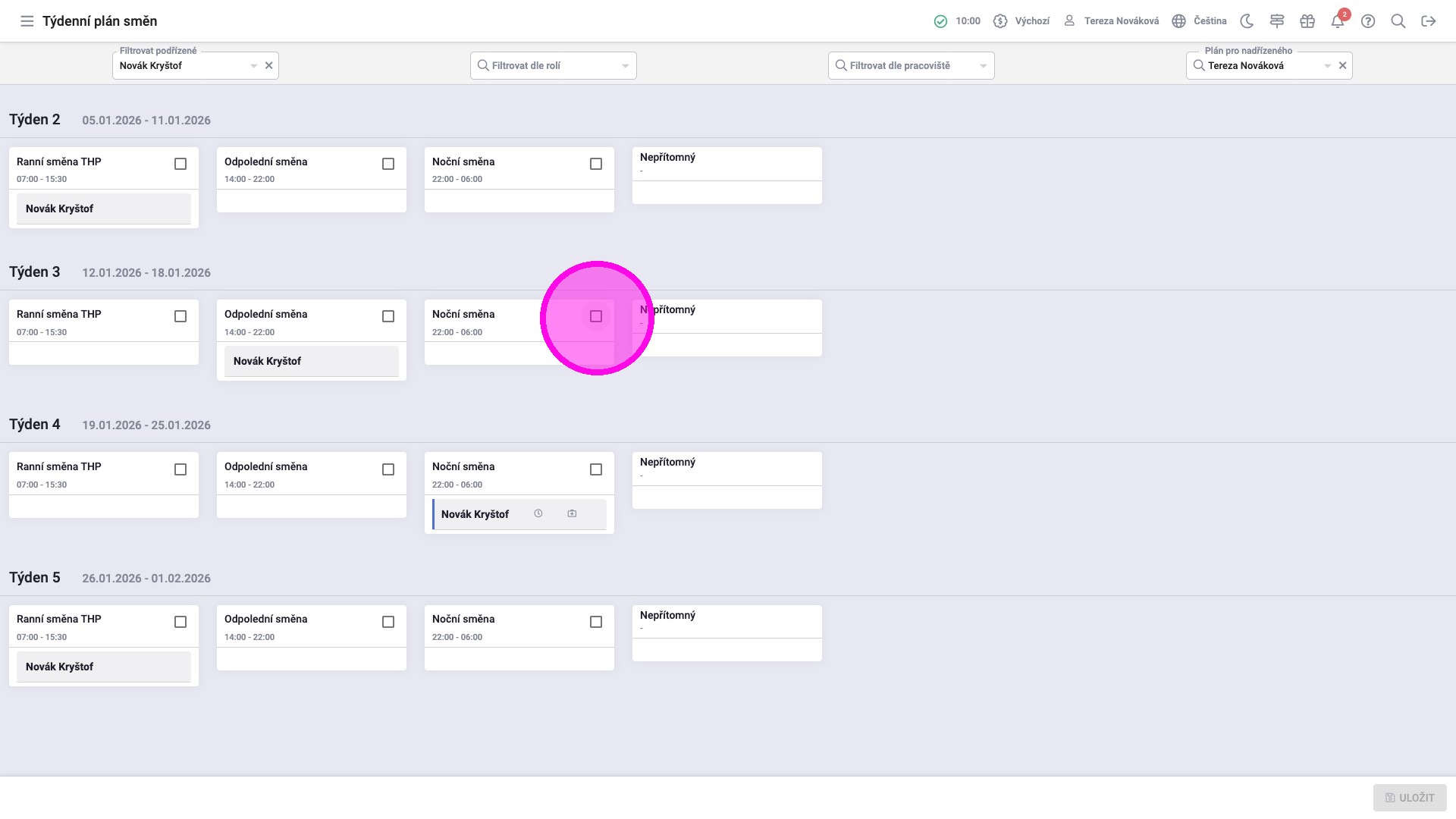Open the signpost guide icon
Image resolution: width=1456 pixels, height=819 pixels.
(x=1277, y=21)
